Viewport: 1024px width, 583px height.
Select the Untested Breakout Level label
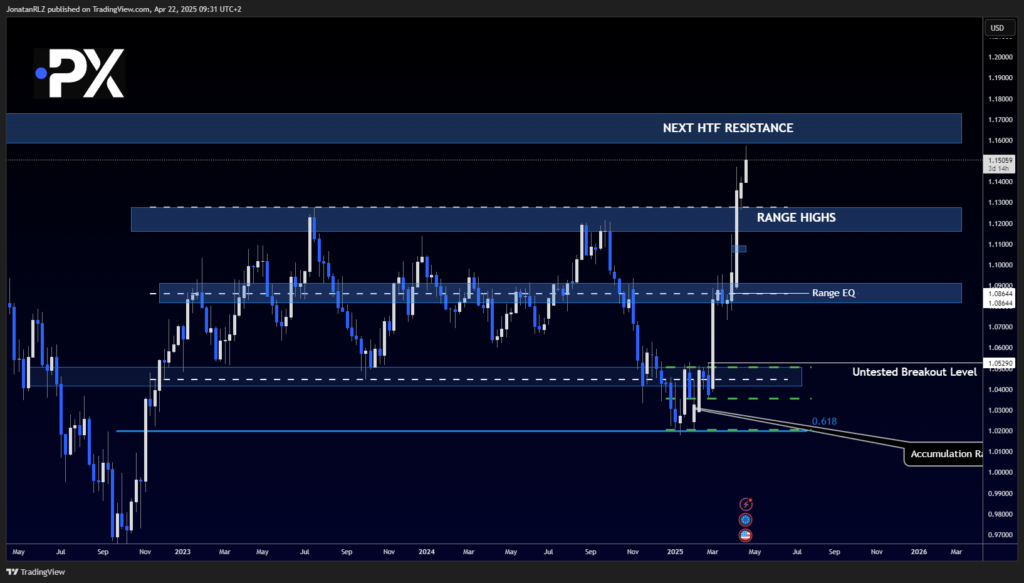click(914, 372)
